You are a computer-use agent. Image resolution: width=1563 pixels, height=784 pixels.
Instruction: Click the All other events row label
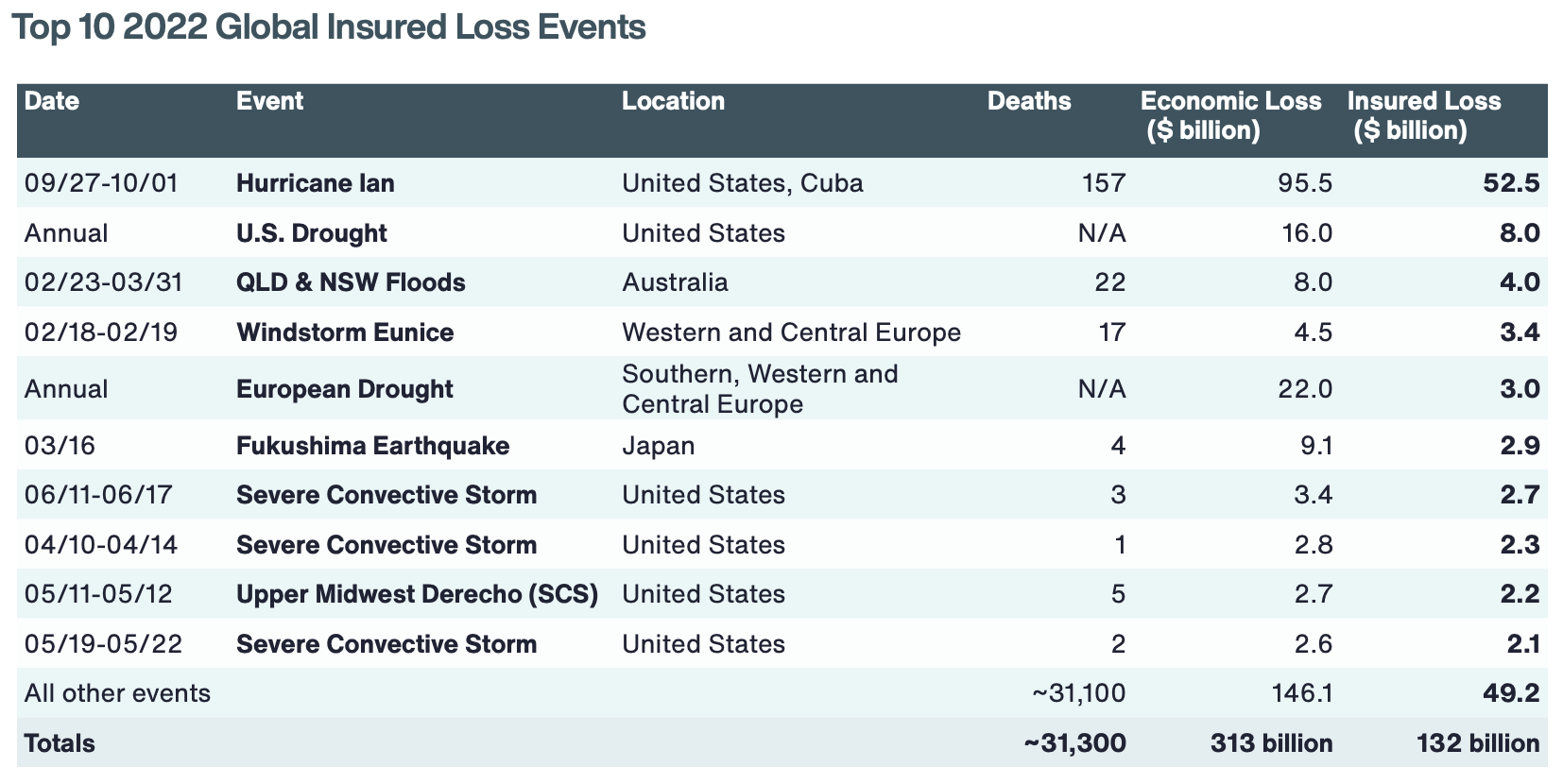point(117,693)
